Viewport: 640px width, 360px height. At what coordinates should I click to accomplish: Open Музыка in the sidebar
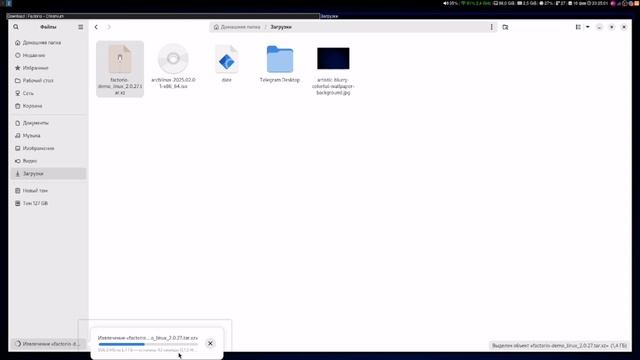point(48,136)
